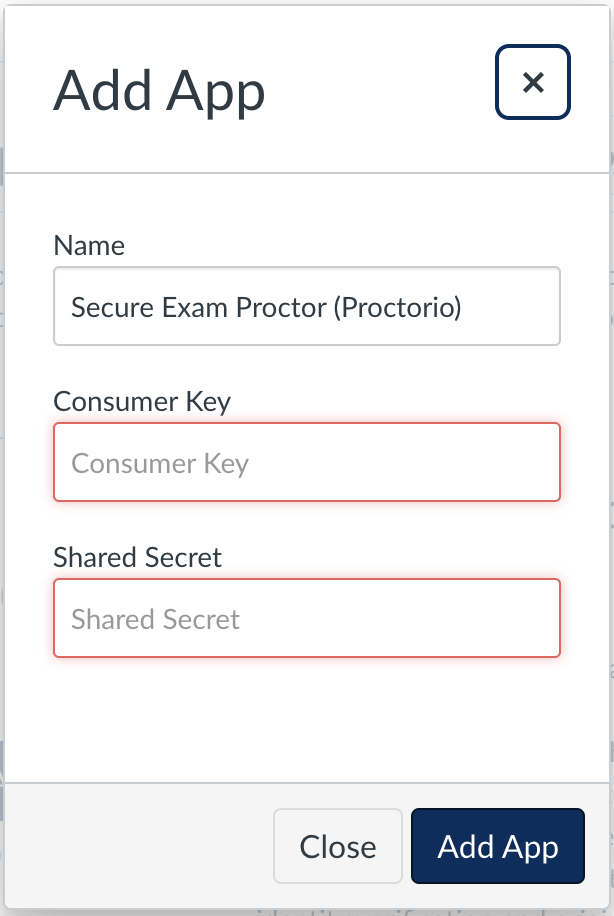Dismiss the dialog with the X icon
This screenshot has width=614, height=916.
533,82
